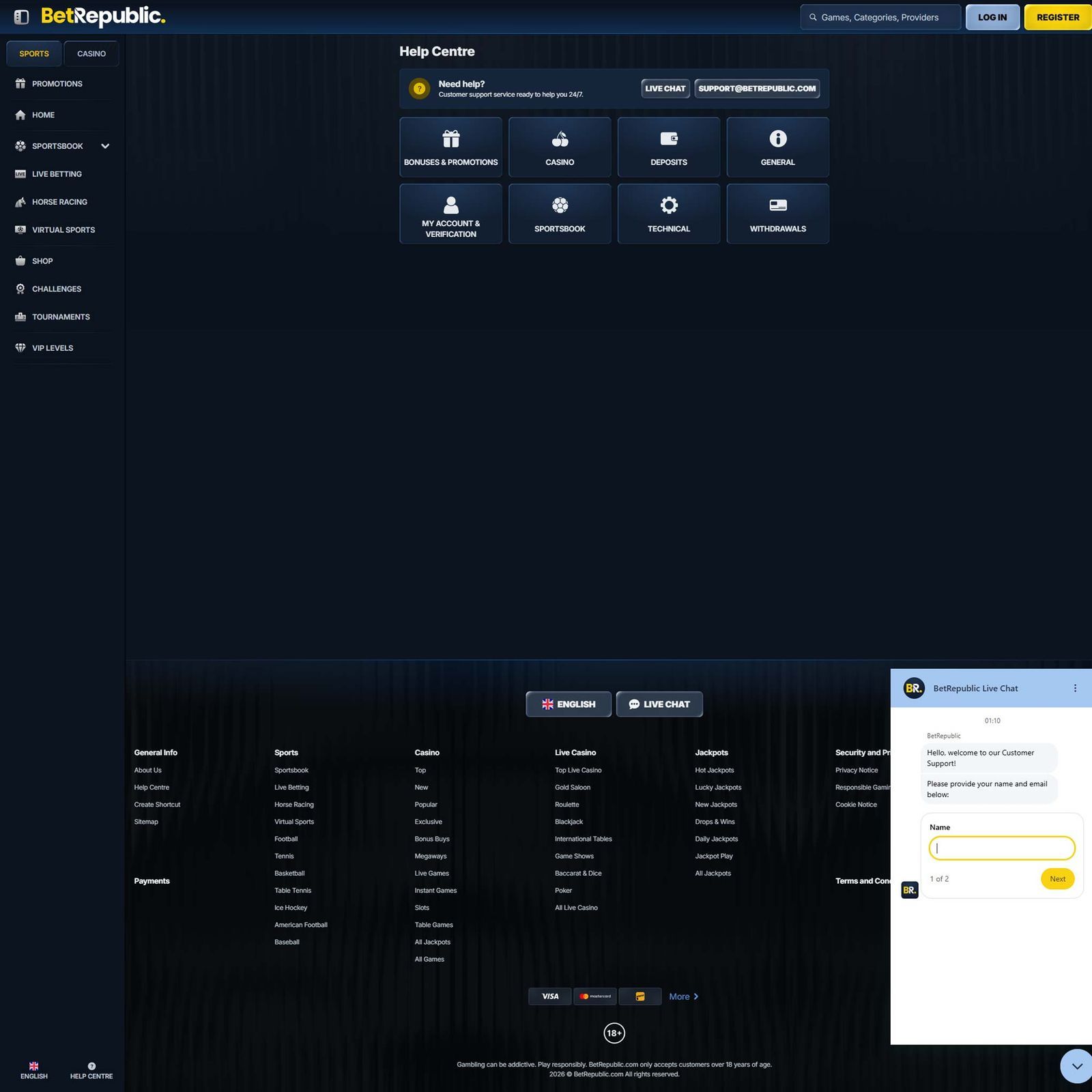Open My Account & Verification category
Image resolution: width=1092 pixels, height=1092 pixels.
450,214
